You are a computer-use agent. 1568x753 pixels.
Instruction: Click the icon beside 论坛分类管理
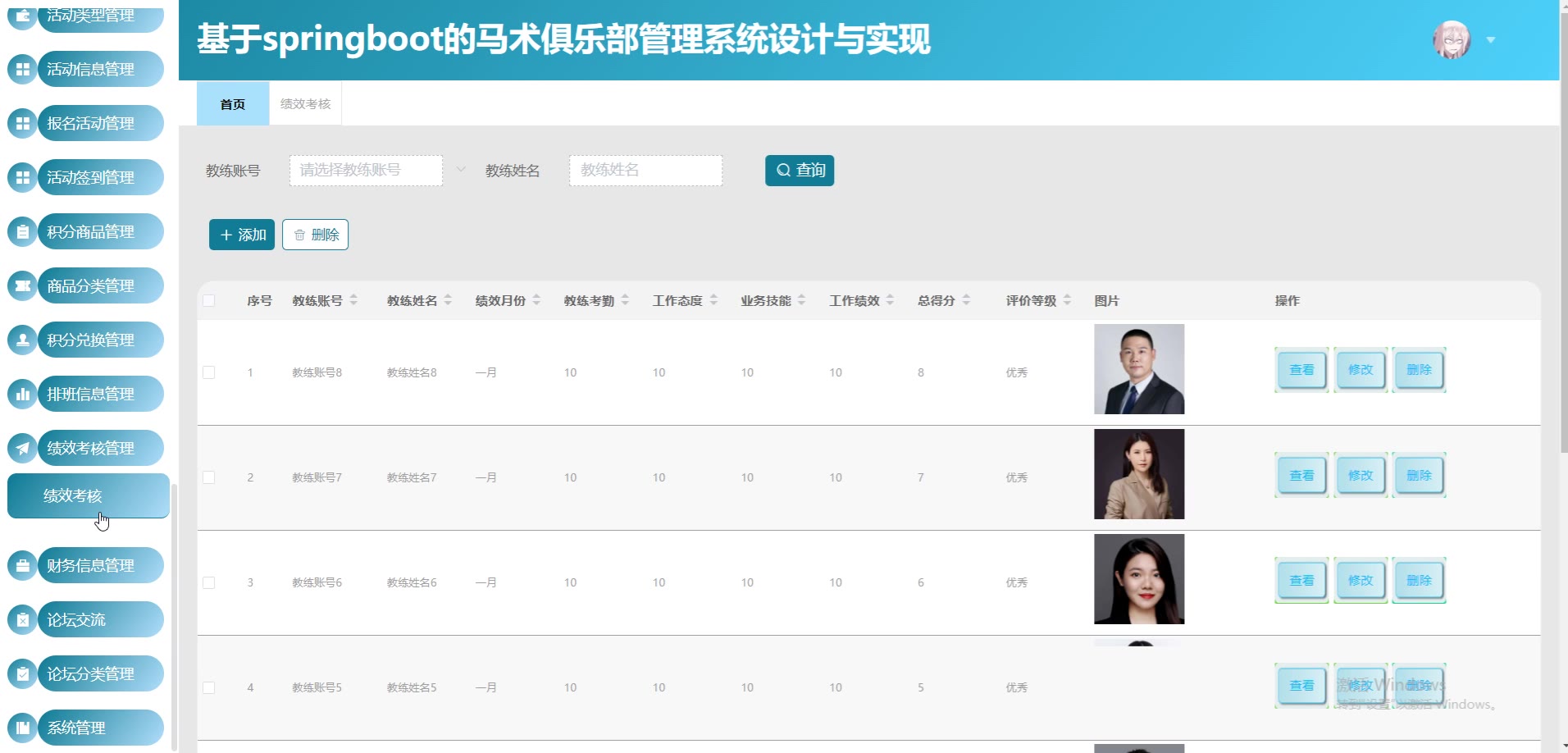point(22,673)
